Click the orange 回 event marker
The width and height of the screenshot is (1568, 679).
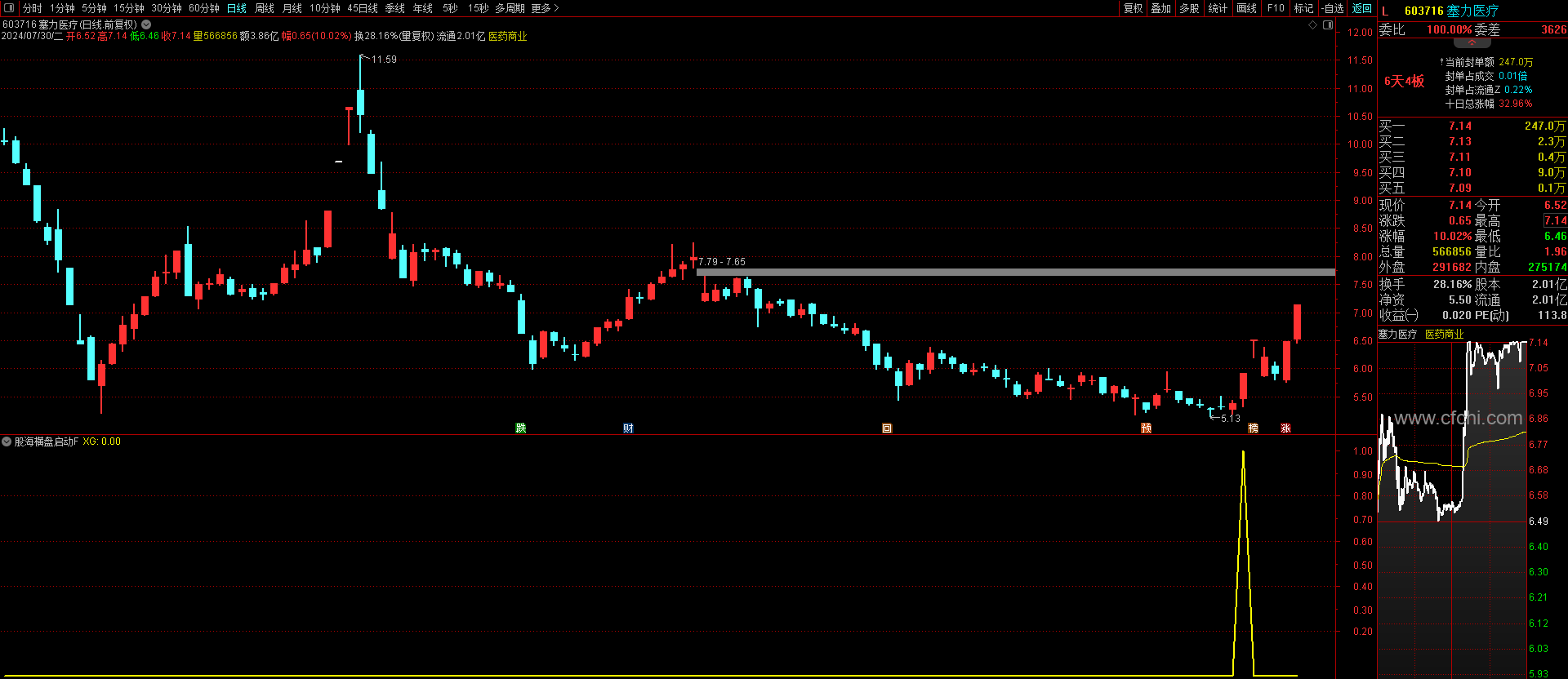click(887, 428)
